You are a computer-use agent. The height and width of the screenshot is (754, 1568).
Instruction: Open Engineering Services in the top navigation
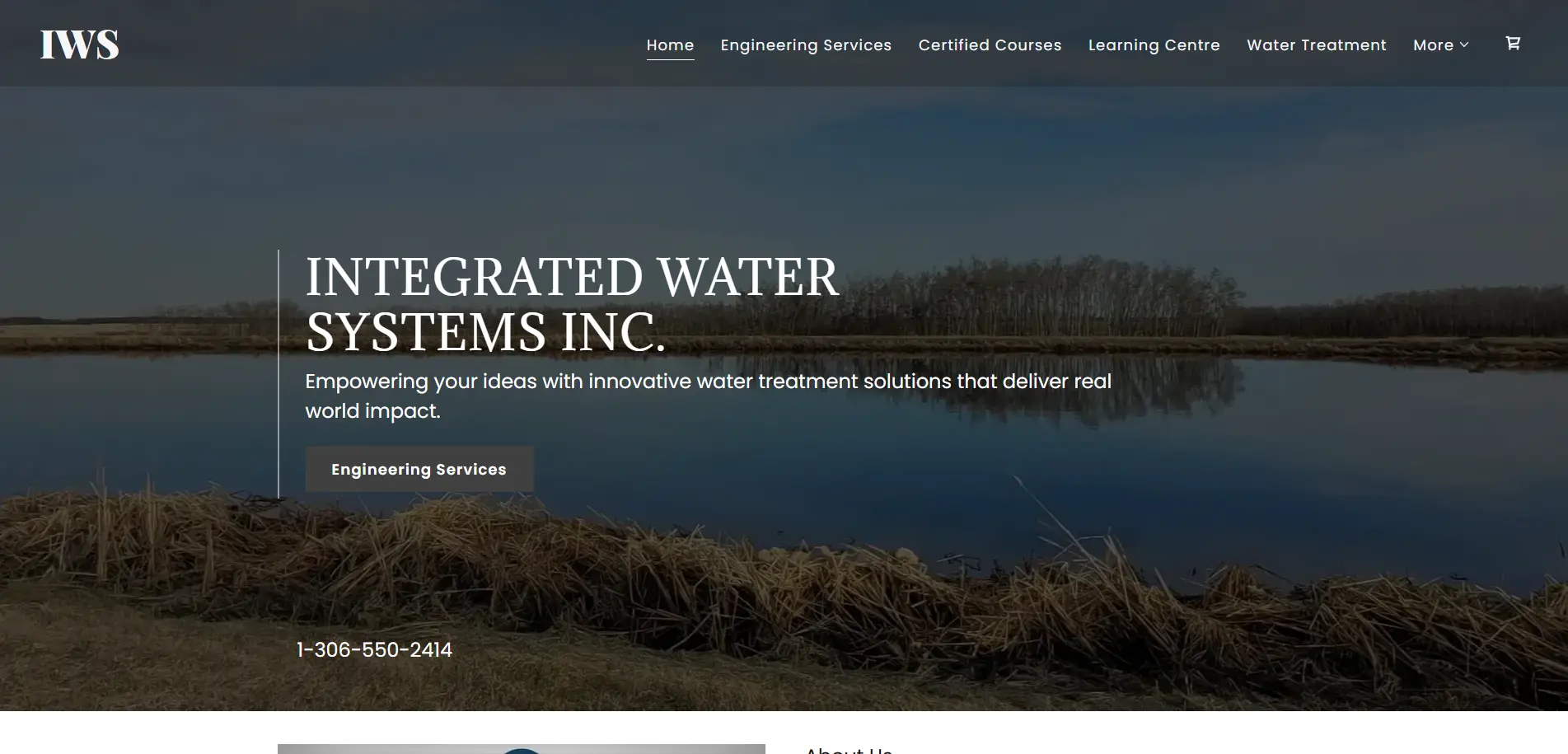pyautogui.click(x=806, y=45)
